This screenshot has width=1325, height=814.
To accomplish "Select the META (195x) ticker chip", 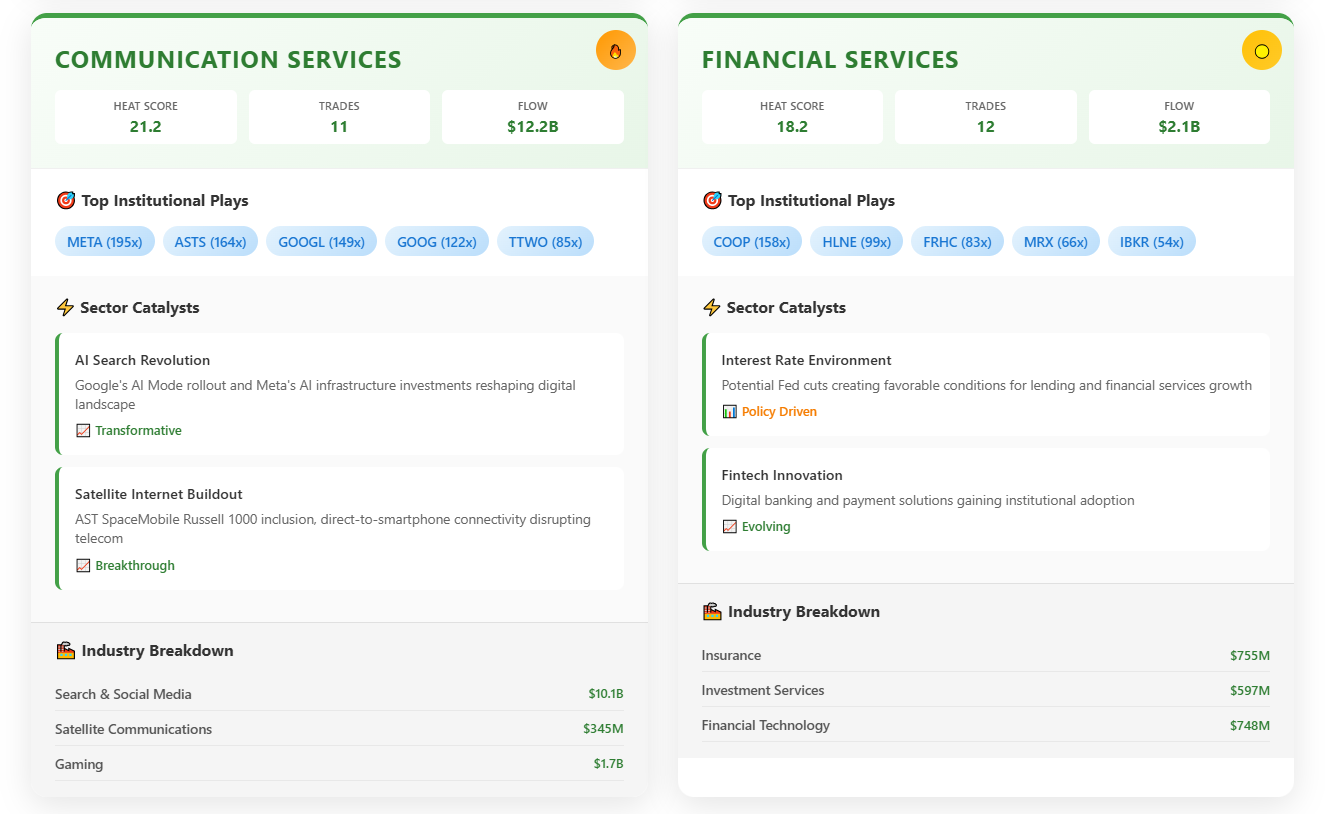I will tap(105, 242).
